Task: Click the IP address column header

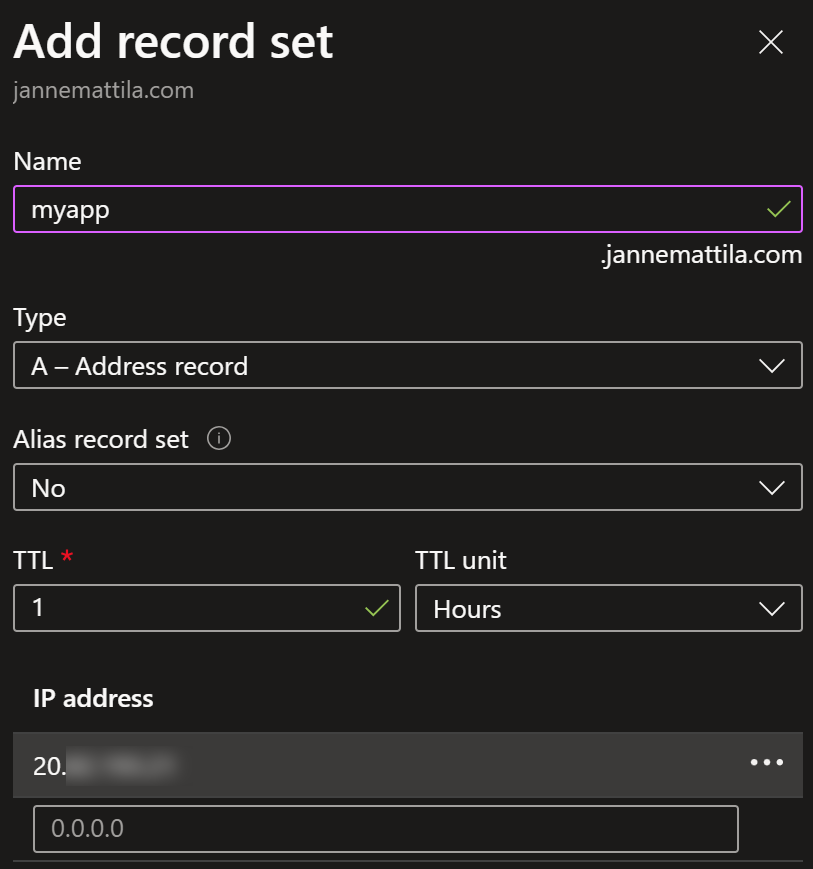Action: [93, 698]
